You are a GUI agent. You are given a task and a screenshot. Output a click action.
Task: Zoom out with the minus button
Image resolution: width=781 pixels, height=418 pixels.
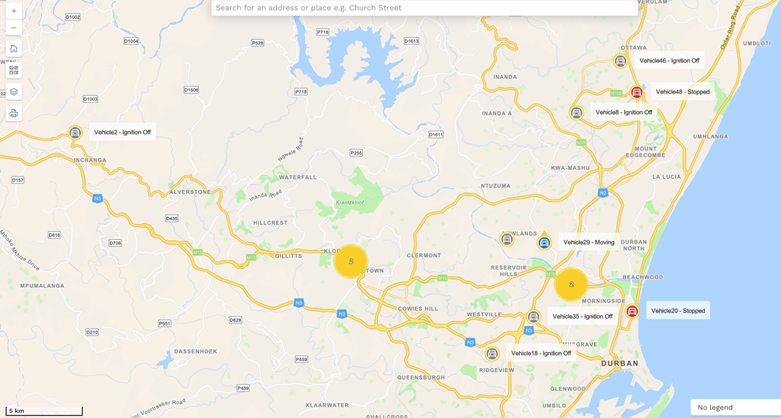[14, 28]
